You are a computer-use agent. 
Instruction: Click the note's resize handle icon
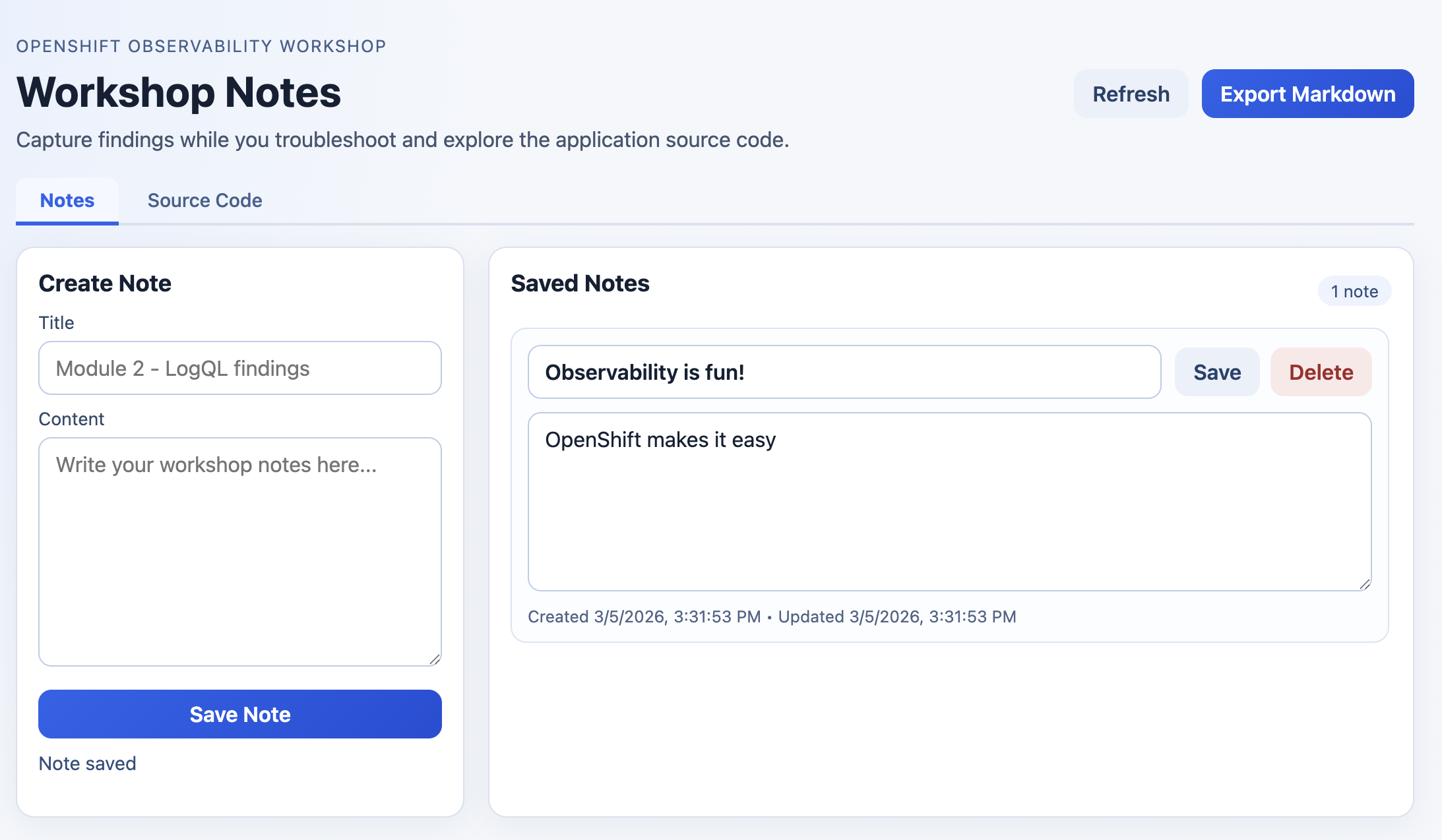click(1365, 583)
